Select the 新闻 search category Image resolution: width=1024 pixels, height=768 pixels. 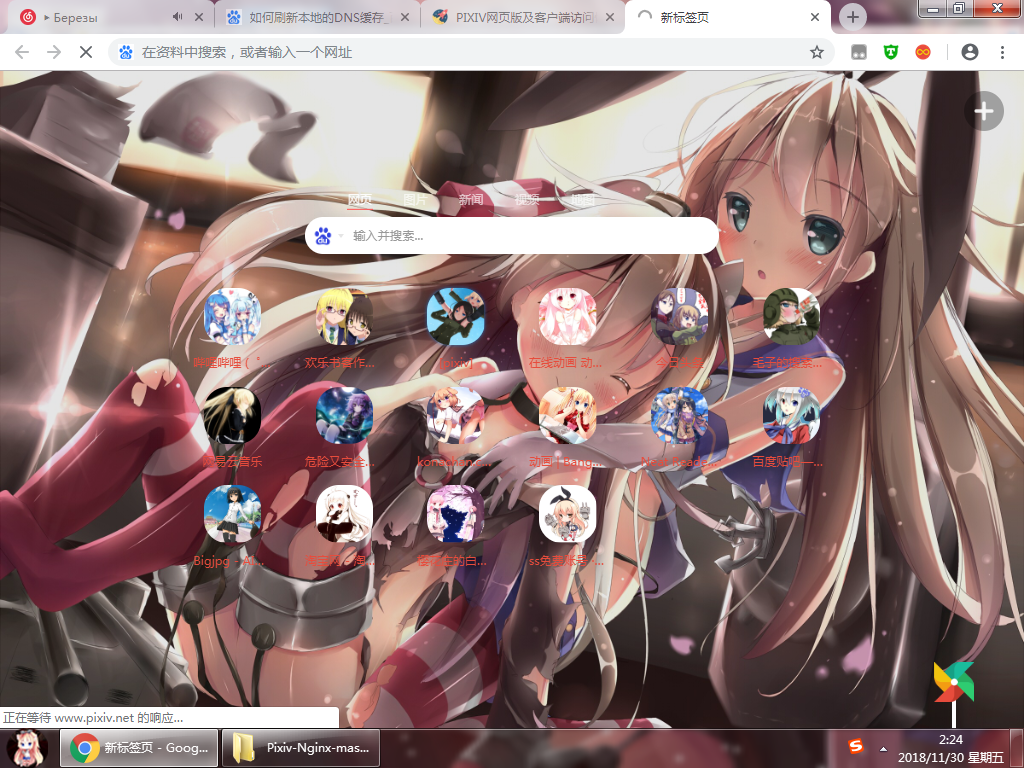point(471,199)
